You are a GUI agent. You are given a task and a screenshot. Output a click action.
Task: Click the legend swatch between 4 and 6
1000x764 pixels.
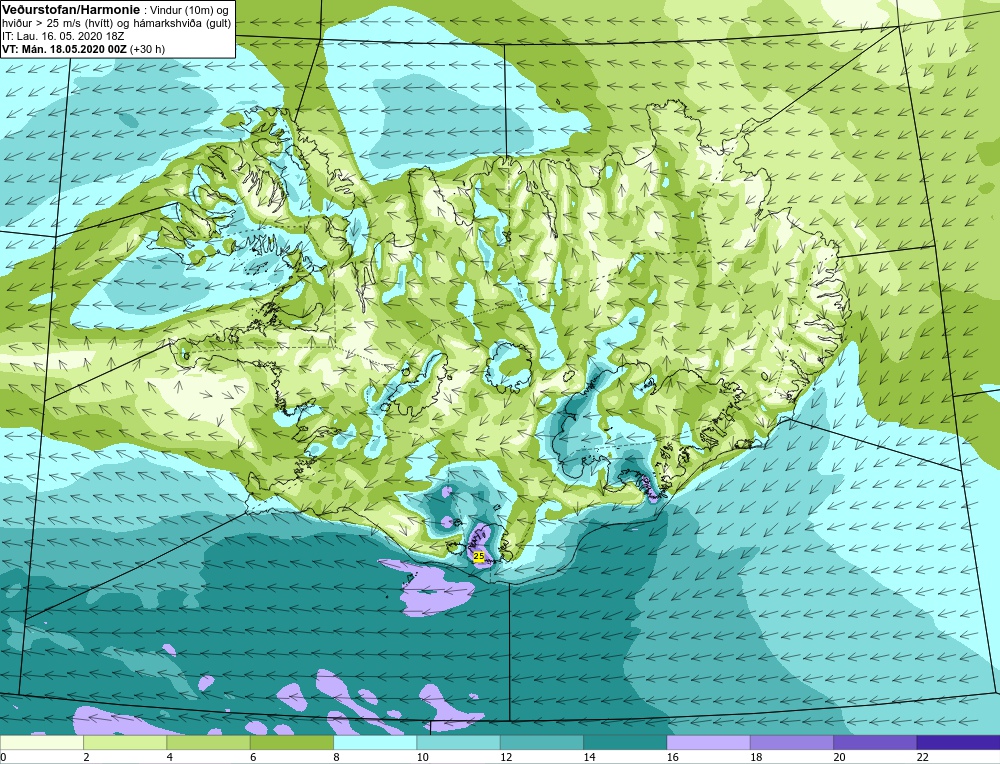[x=209, y=742]
